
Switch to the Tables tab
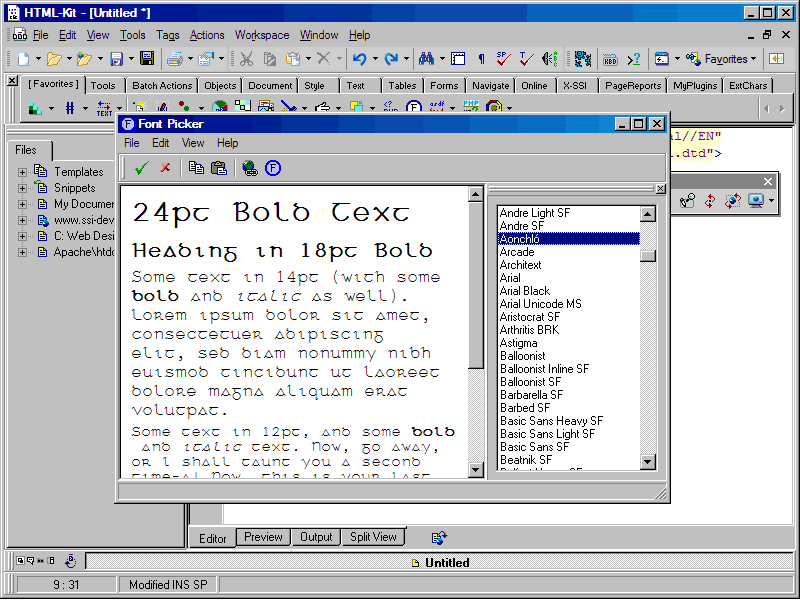402,86
